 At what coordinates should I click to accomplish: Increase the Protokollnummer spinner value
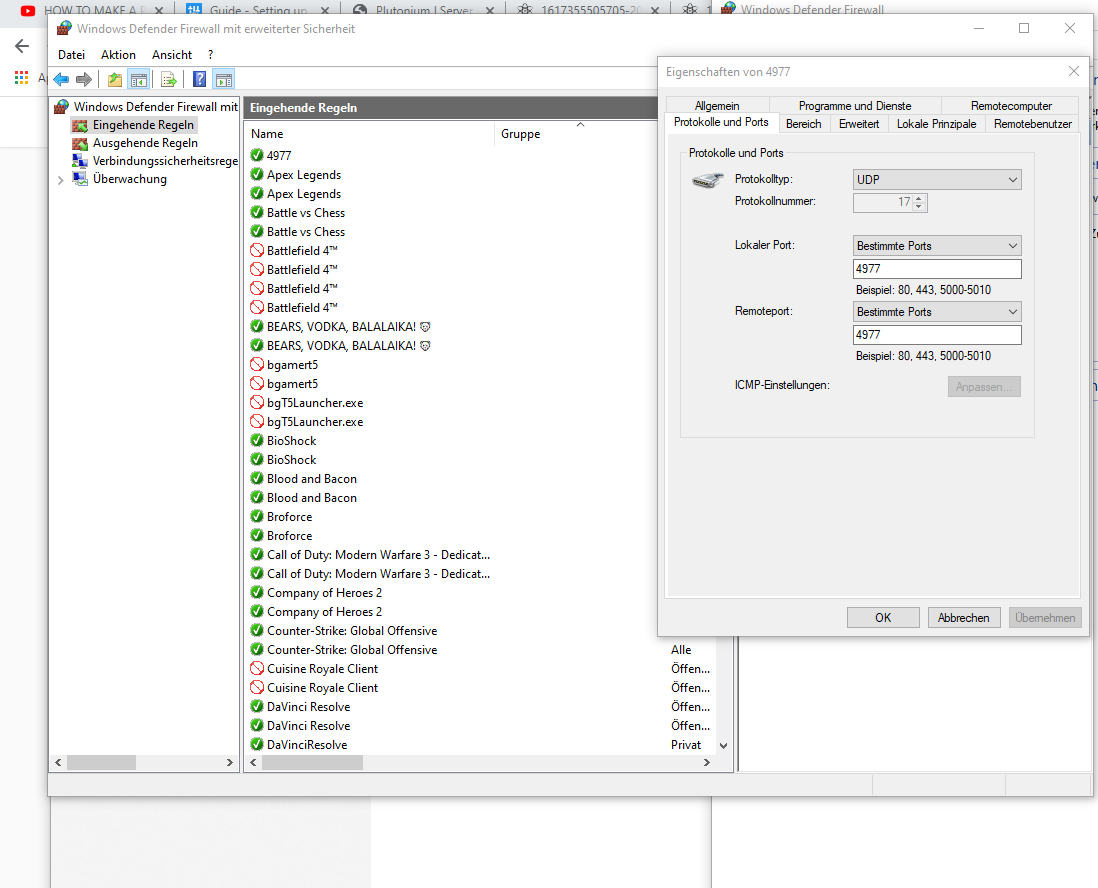(919, 198)
